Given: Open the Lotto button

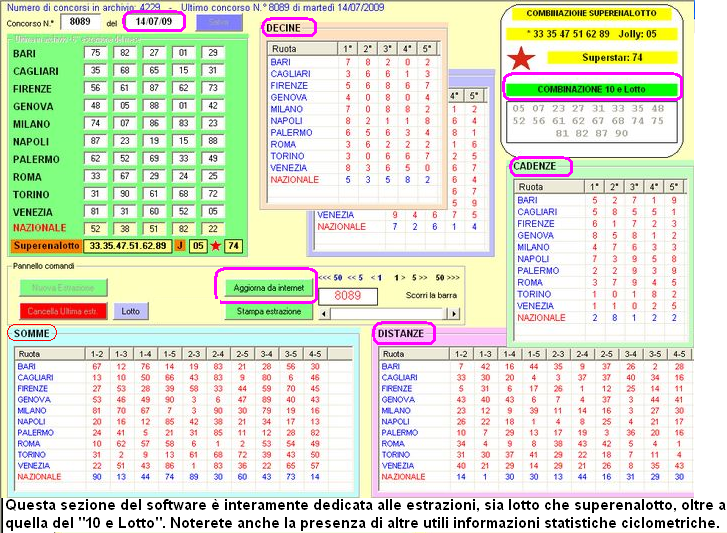Looking at the screenshot, I should pos(130,311).
